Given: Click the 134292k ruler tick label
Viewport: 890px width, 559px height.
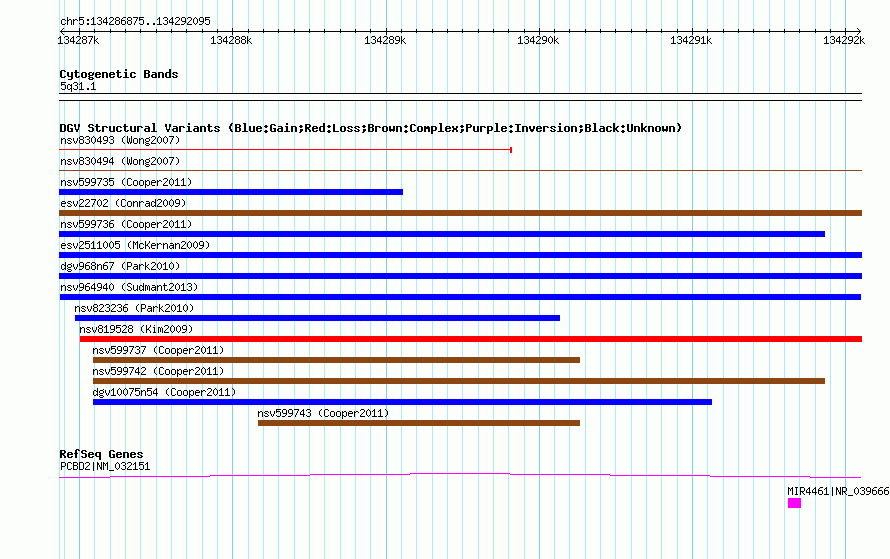Looking at the screenshot, I should [844, 40].
